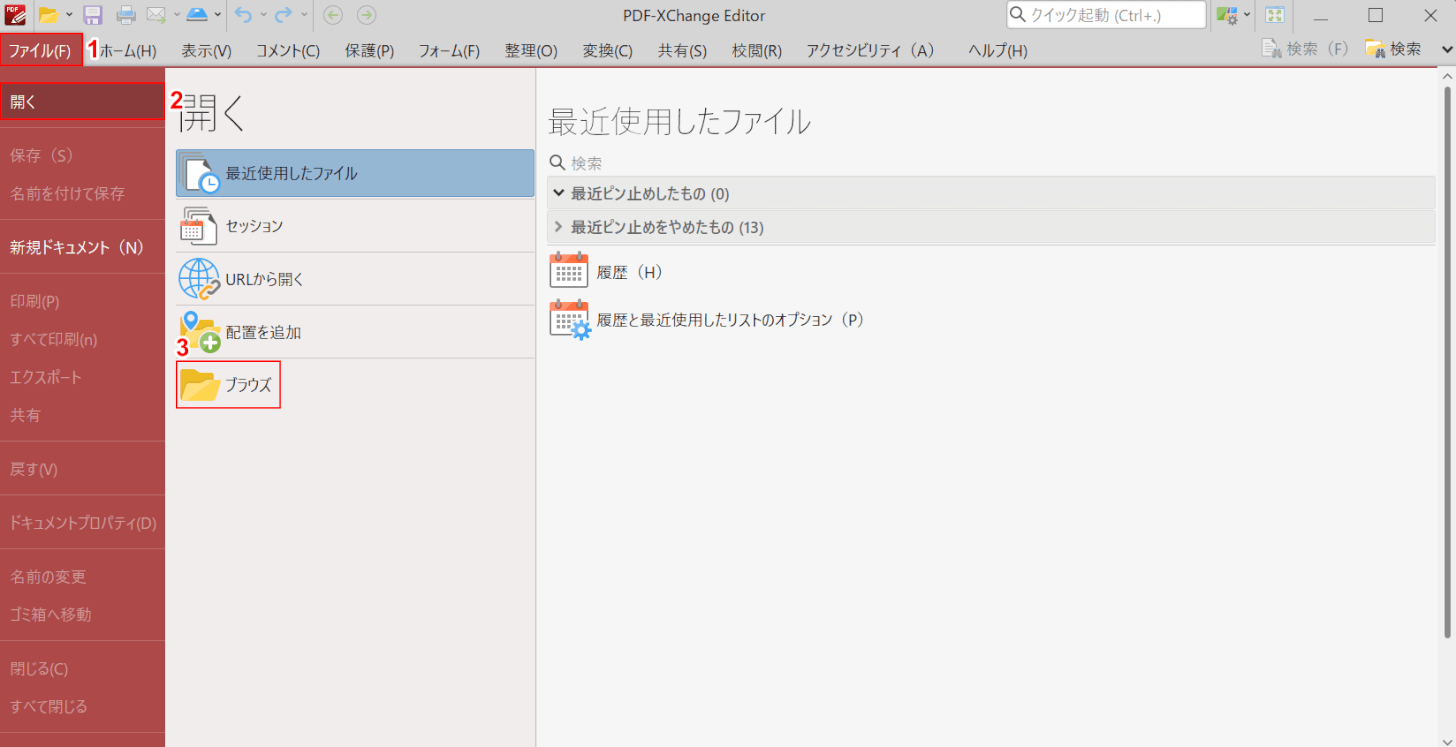Click the PDF-XChange Editor app logo icon
Image resolution: width=1456 pixels, height=747 pixels.
pyautogui.click(x=15, y=15)
